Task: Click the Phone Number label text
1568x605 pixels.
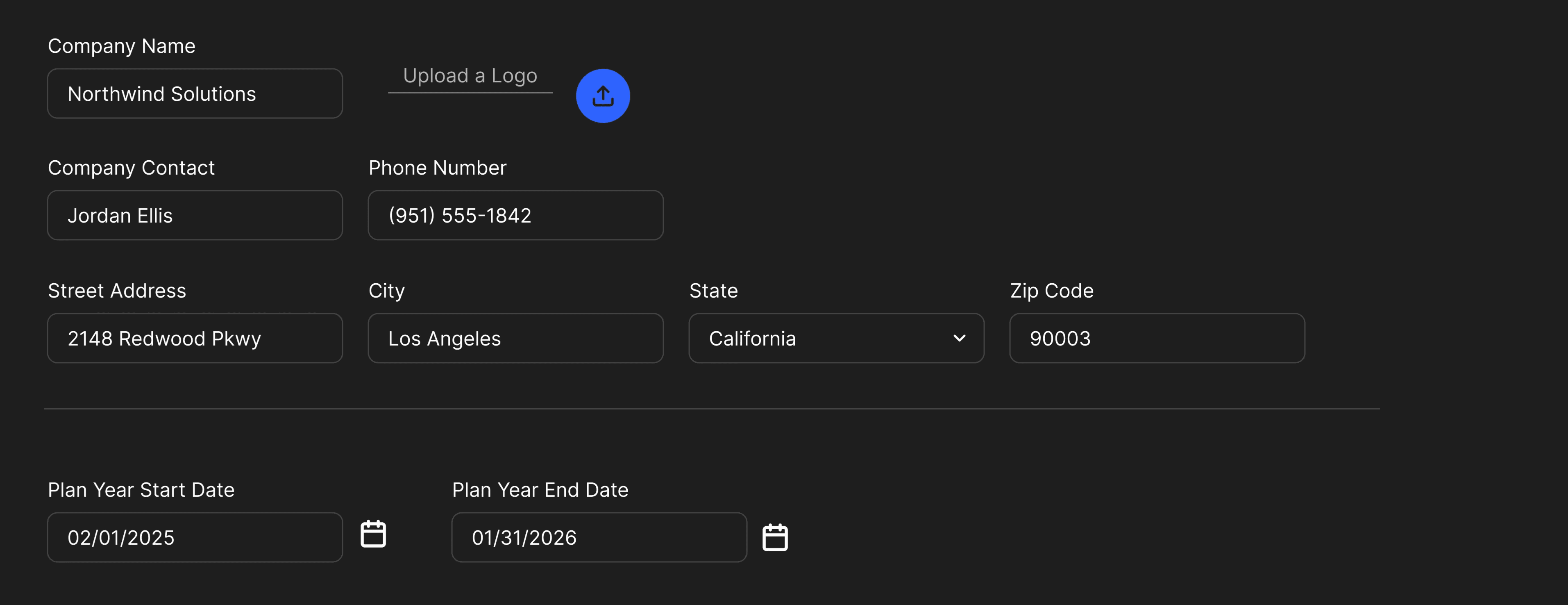Action: (437, 168)
